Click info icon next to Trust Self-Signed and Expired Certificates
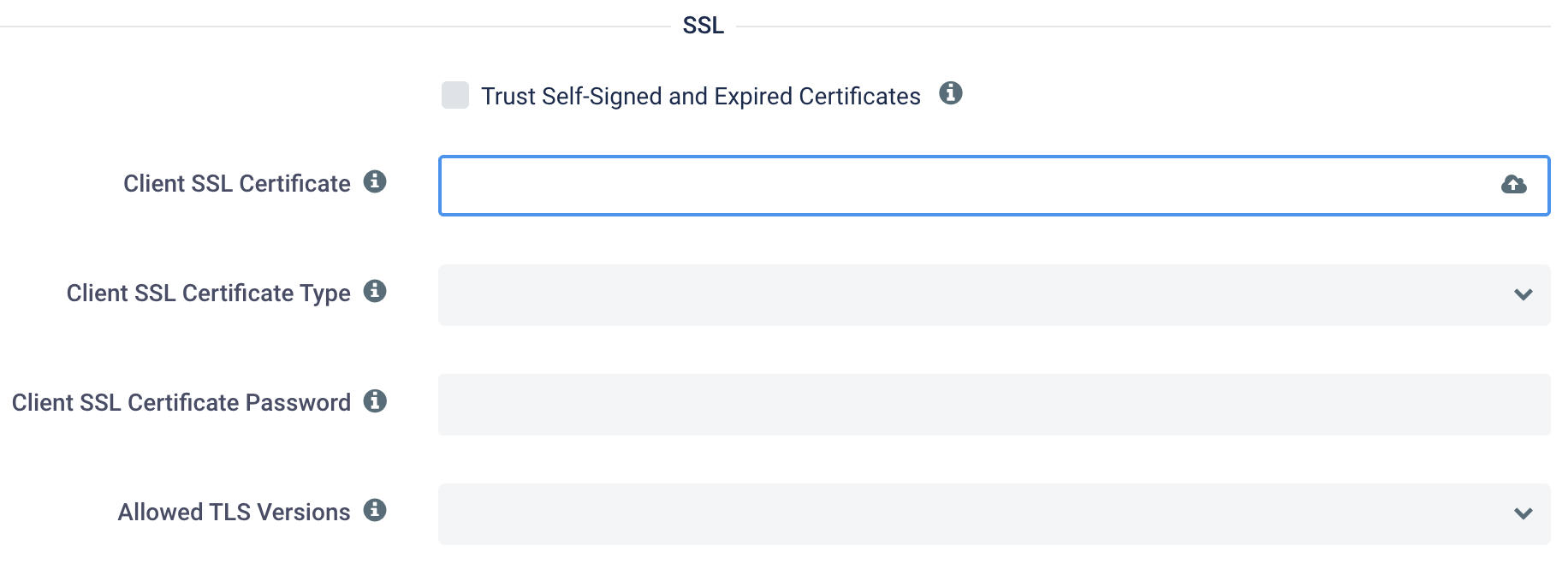The image size is (1568, 575). pyautogui.click(x=951, y=93)
